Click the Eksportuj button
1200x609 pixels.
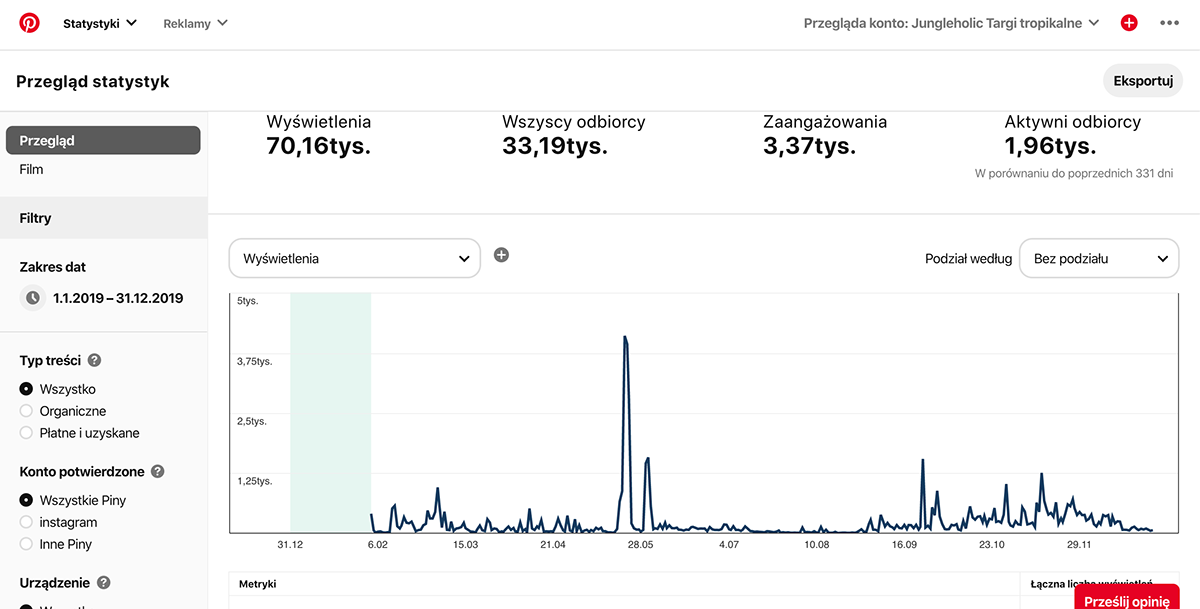pos(1142,81)
